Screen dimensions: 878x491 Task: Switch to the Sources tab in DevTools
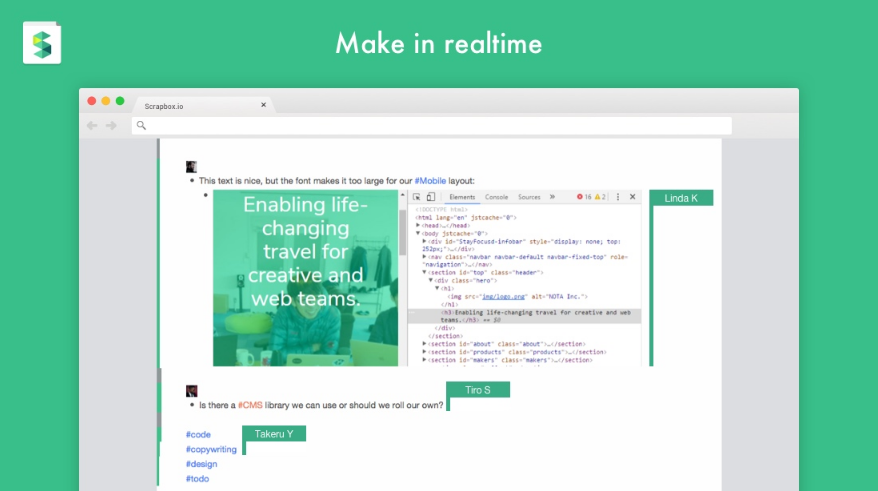point(529,197)
